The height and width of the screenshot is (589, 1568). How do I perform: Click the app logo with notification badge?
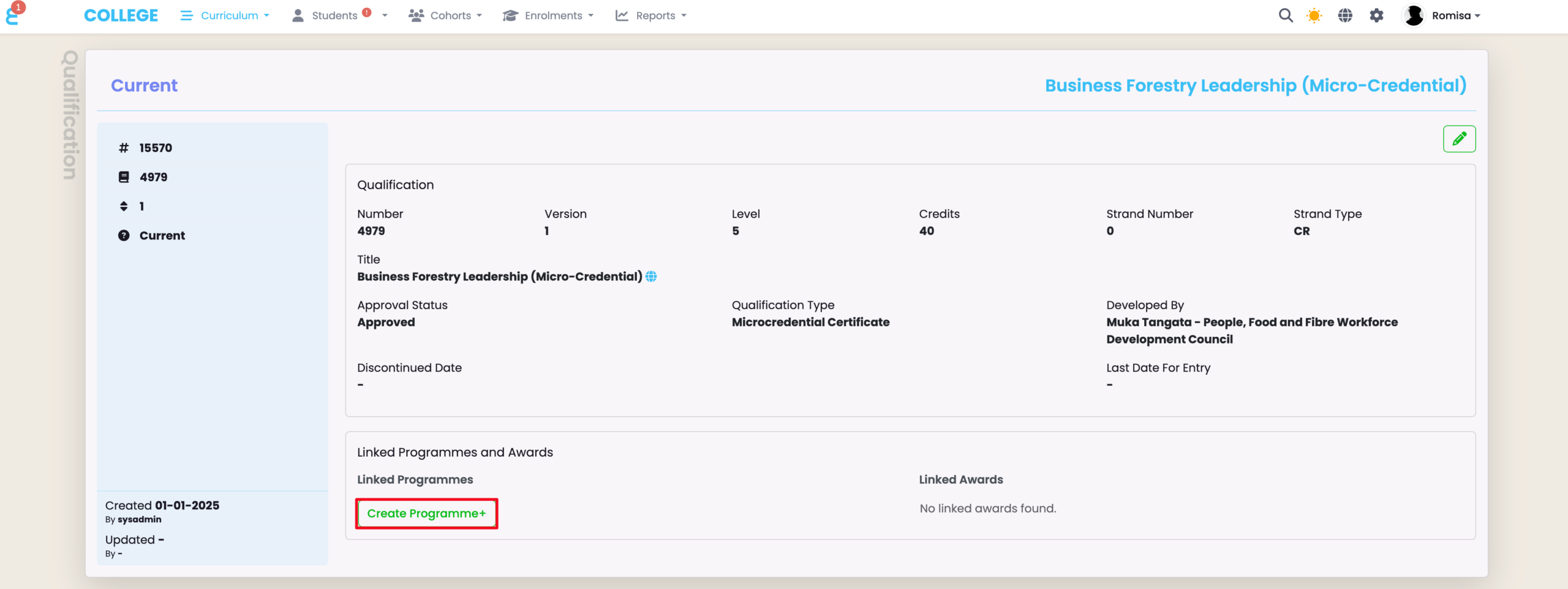pyautogui.click(x=13, y=15)
